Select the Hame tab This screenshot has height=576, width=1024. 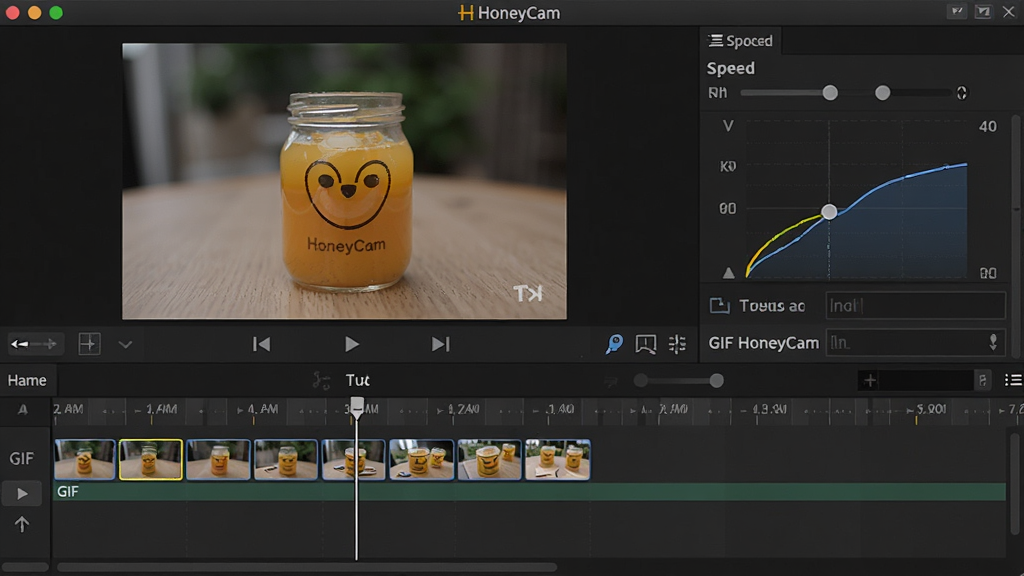(x=27, y=380)
